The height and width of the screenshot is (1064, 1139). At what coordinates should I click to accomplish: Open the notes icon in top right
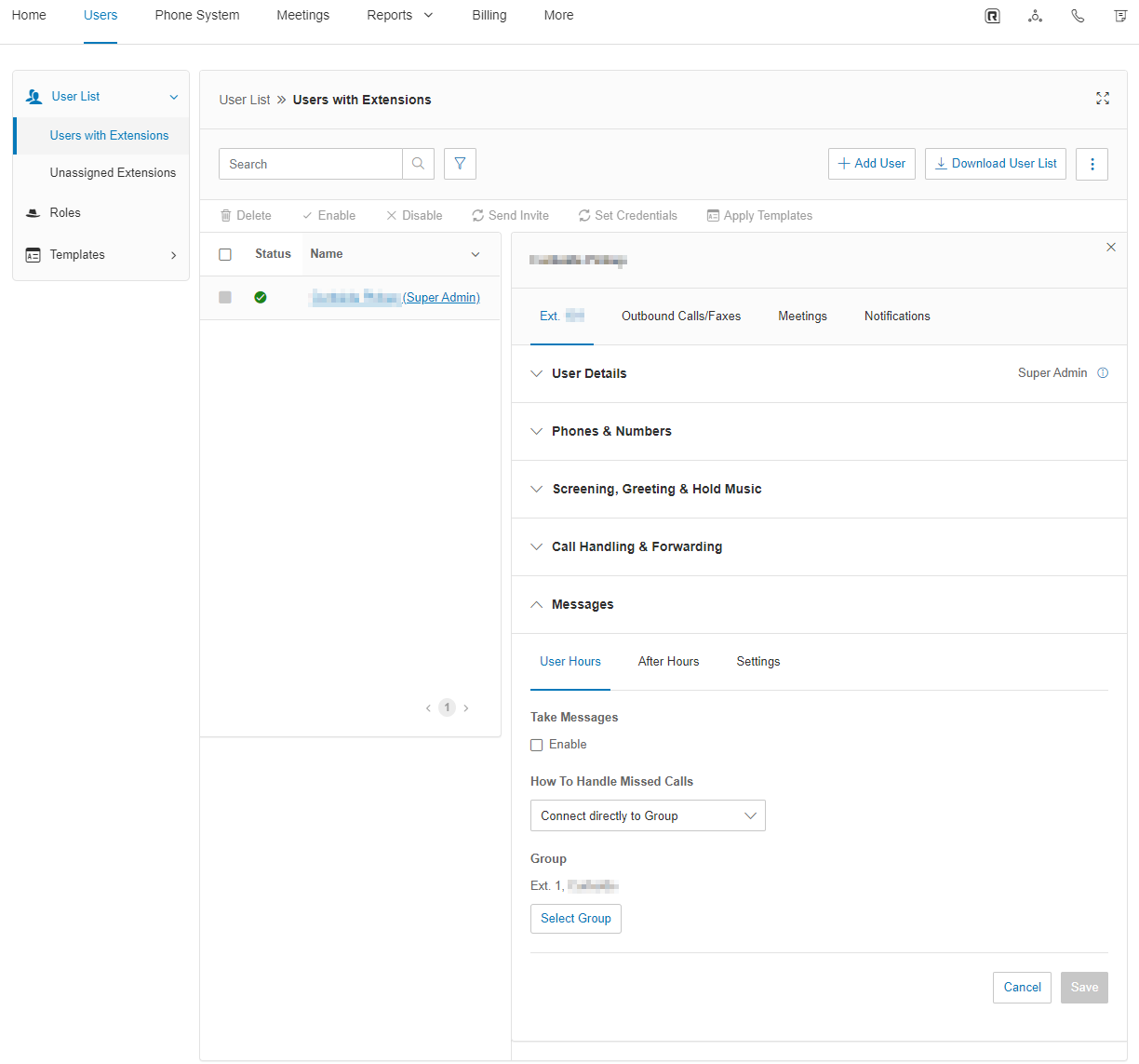coord(1120,16)
